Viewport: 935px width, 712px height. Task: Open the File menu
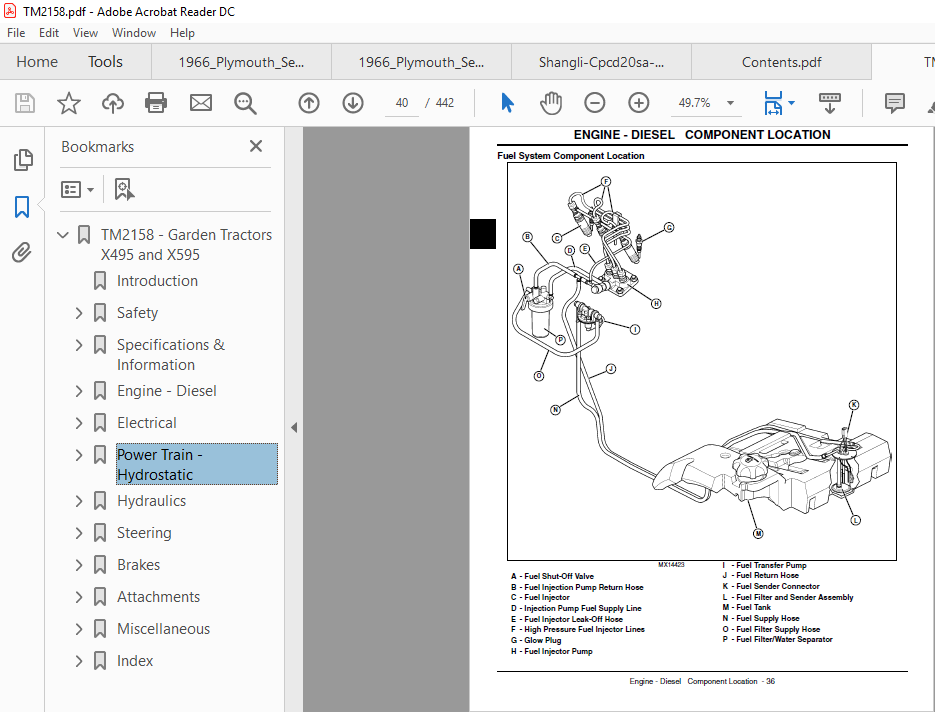(16, 33)
